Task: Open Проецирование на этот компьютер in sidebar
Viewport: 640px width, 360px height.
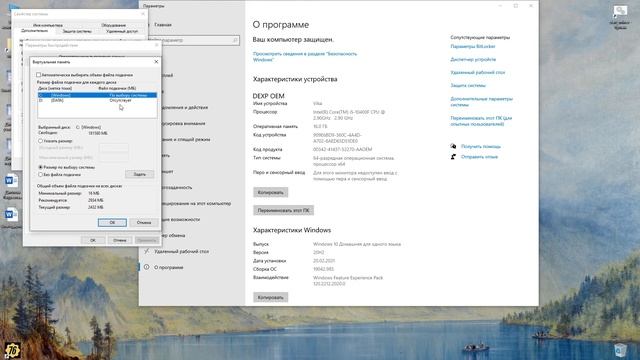Action: (x=196, y=203)
